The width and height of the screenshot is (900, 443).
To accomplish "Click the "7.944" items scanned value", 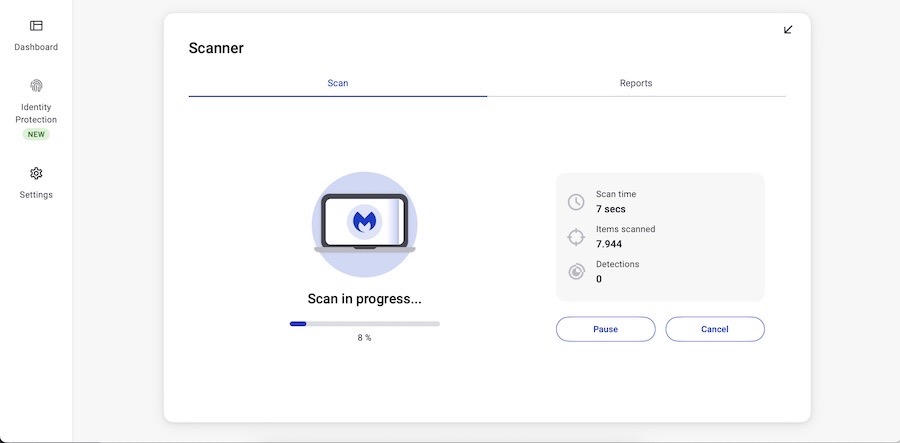I will 609,244.
